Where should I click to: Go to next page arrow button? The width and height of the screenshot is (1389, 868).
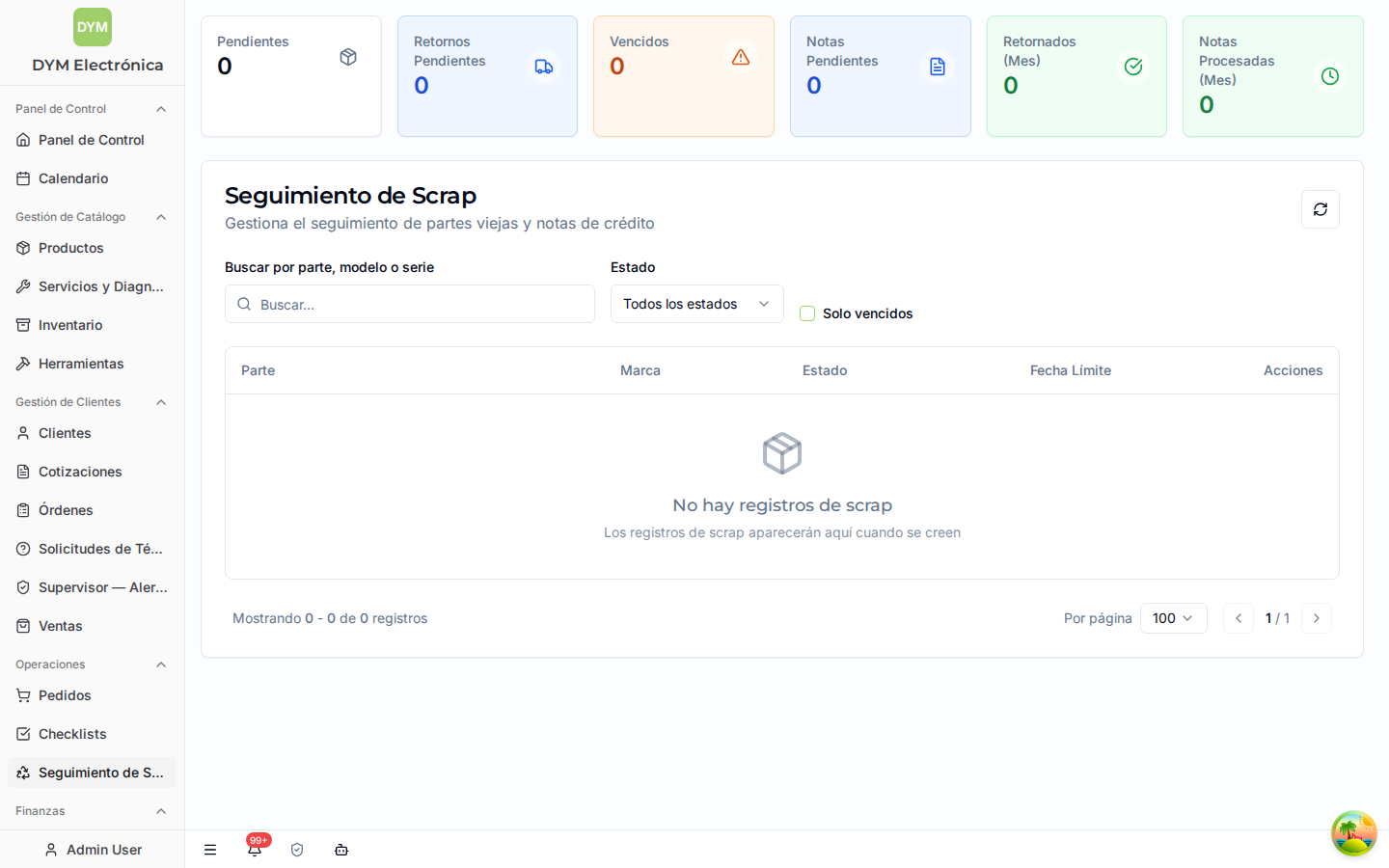click(x=1316, y=618)
